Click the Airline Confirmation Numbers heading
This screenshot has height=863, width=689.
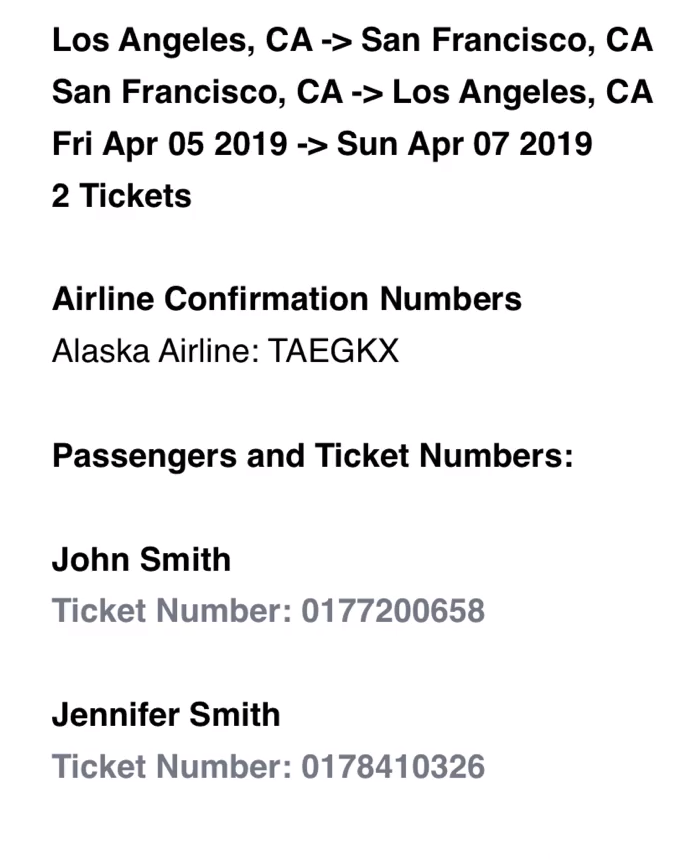tap(286, 299)
